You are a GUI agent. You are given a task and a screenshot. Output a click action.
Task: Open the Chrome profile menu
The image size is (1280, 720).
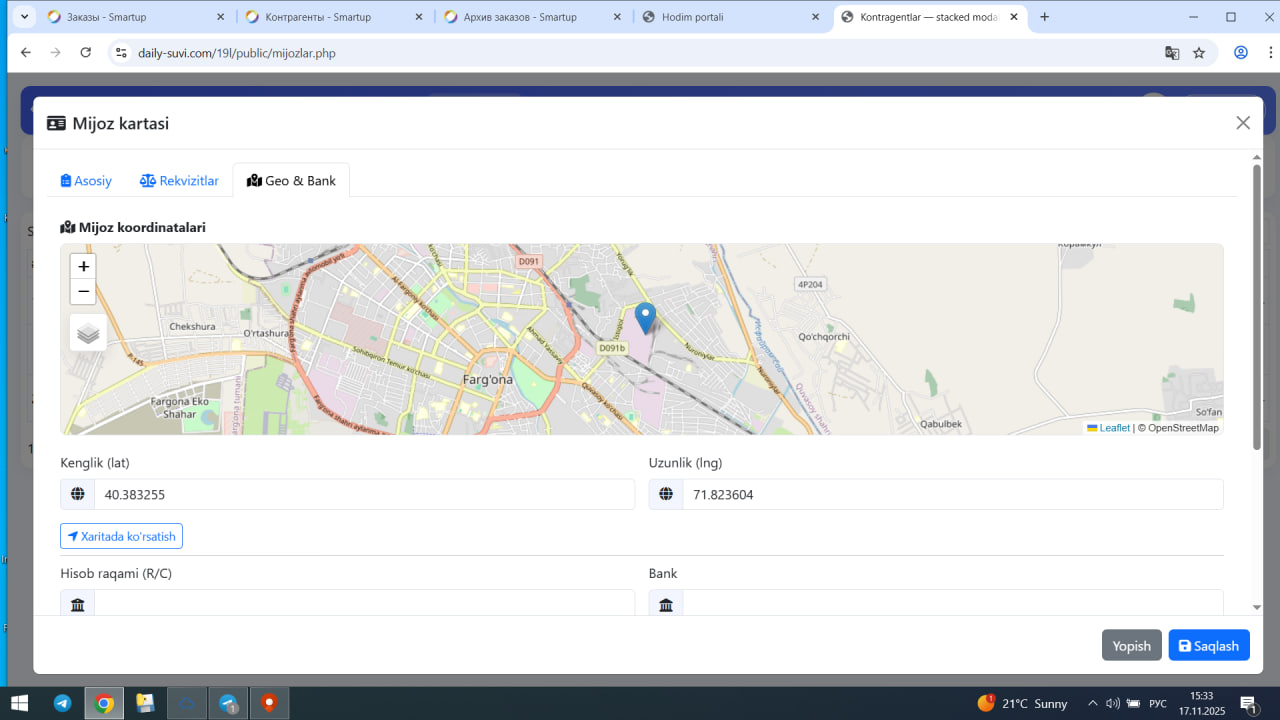click(1241, 53)
